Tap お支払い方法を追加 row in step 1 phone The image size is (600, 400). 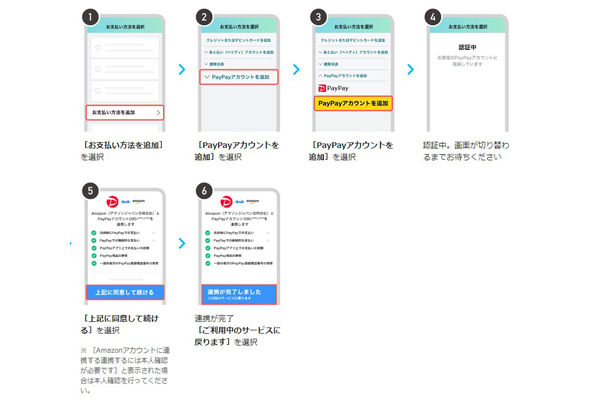point(125,113)
